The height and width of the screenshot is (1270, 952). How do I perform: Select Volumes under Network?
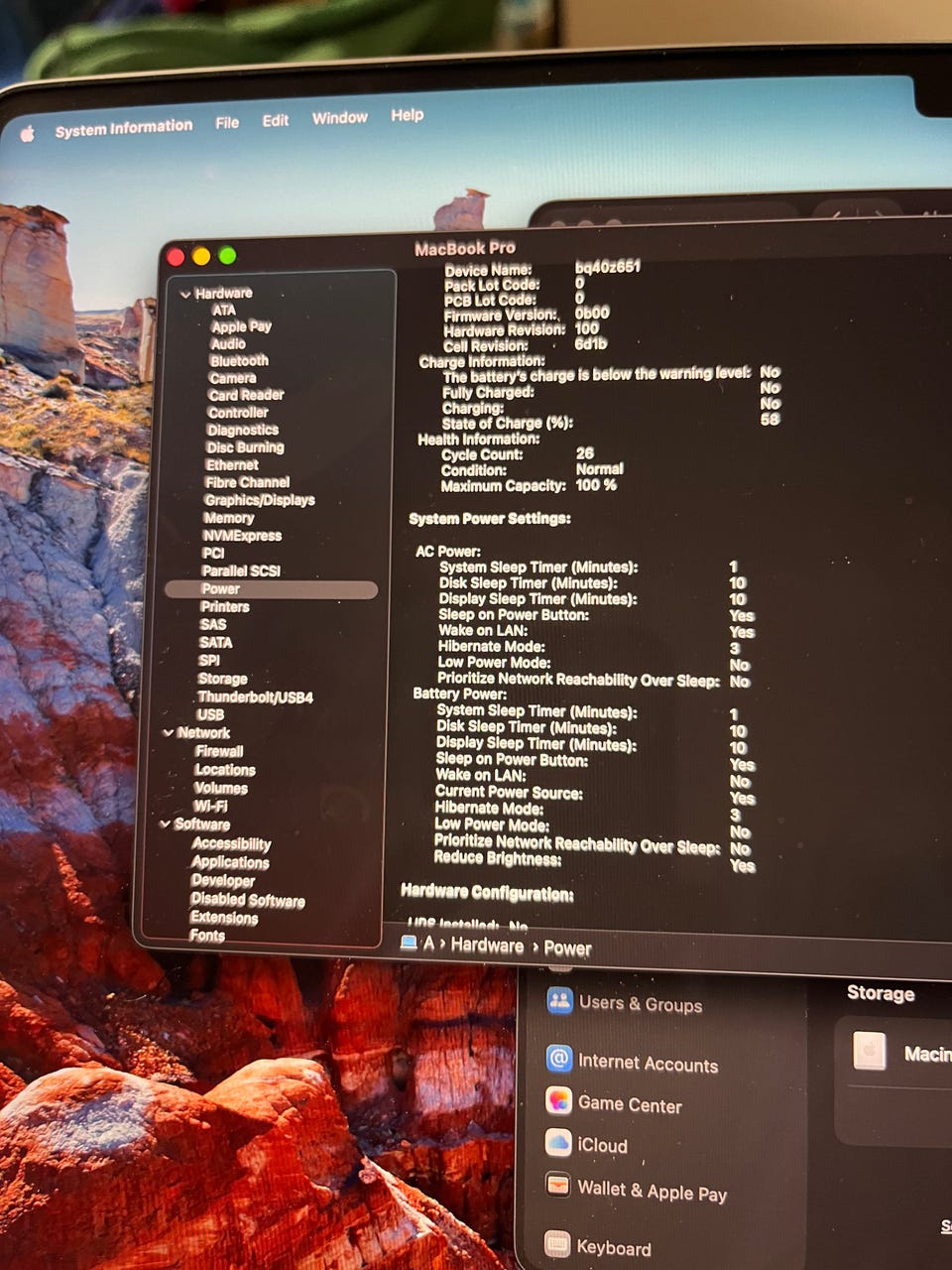[221, 789]
